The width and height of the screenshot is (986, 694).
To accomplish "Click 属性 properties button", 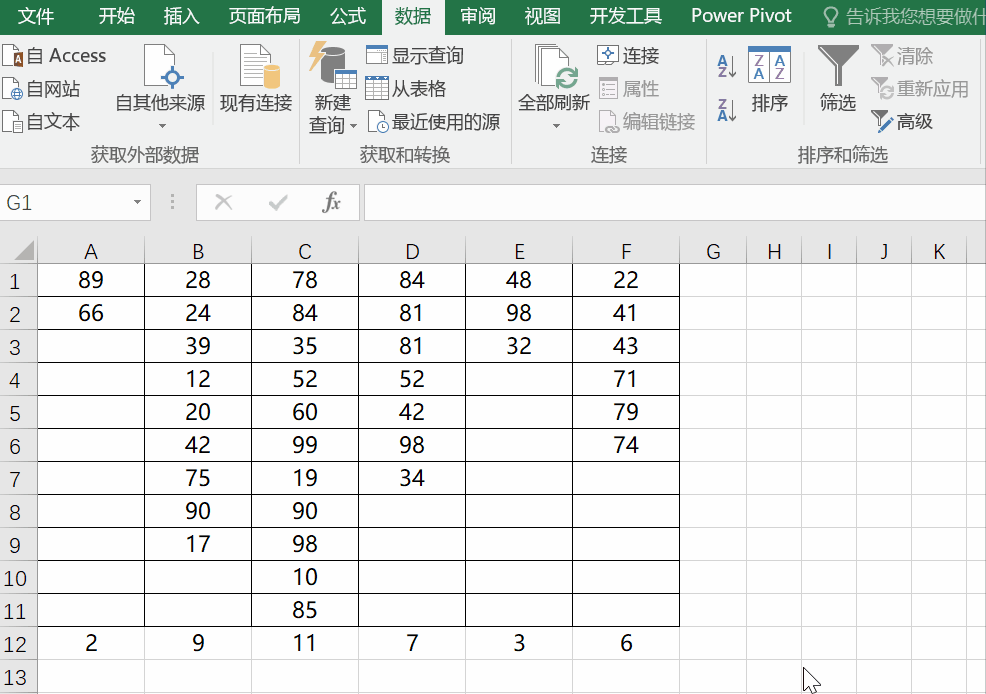I will click(x=629, y=89).
